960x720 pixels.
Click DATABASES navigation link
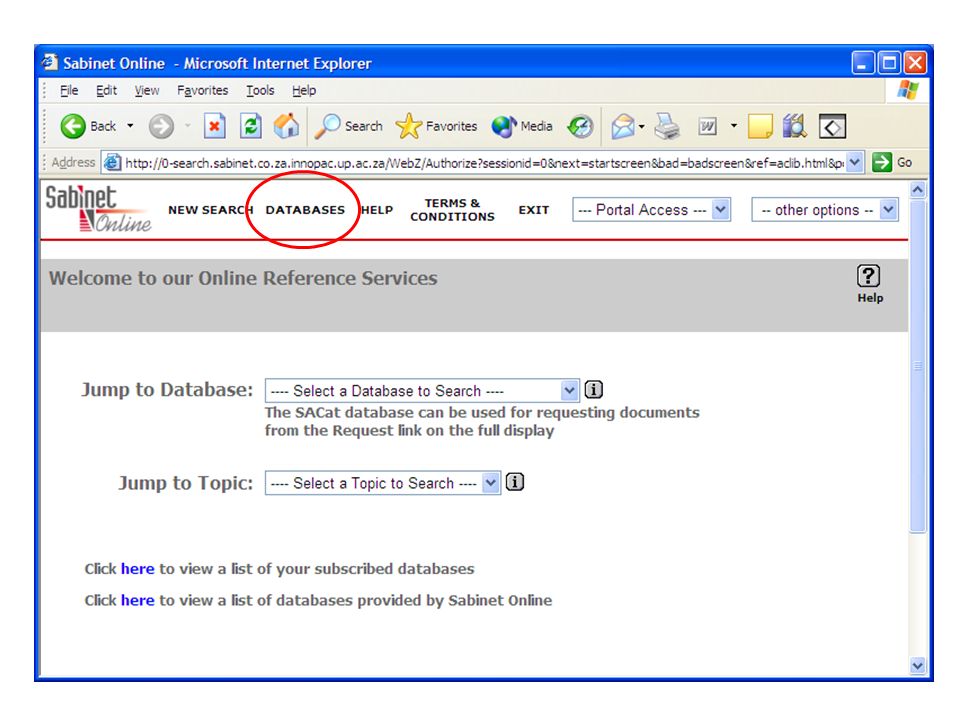pyautogui.click(x=305, y=210)
